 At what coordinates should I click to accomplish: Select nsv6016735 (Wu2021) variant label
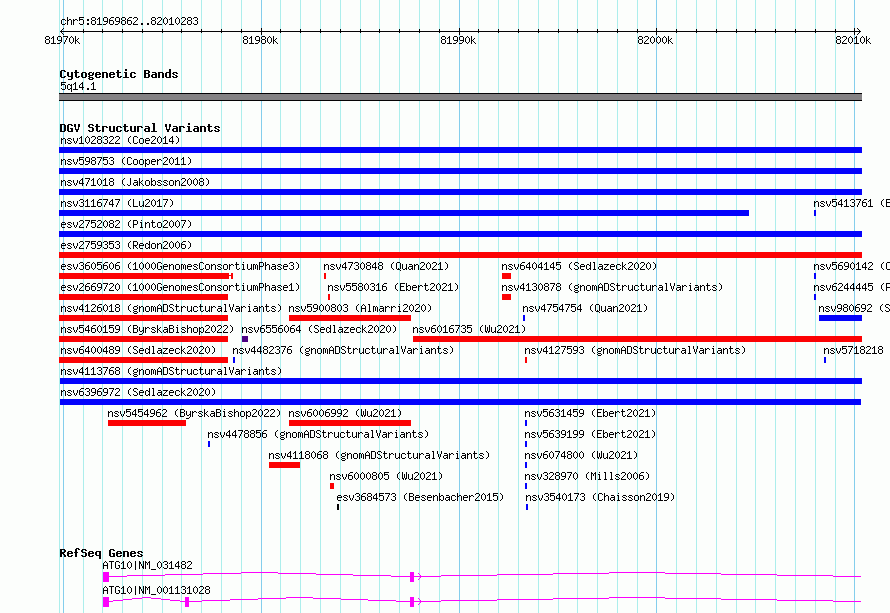(469, 329)
